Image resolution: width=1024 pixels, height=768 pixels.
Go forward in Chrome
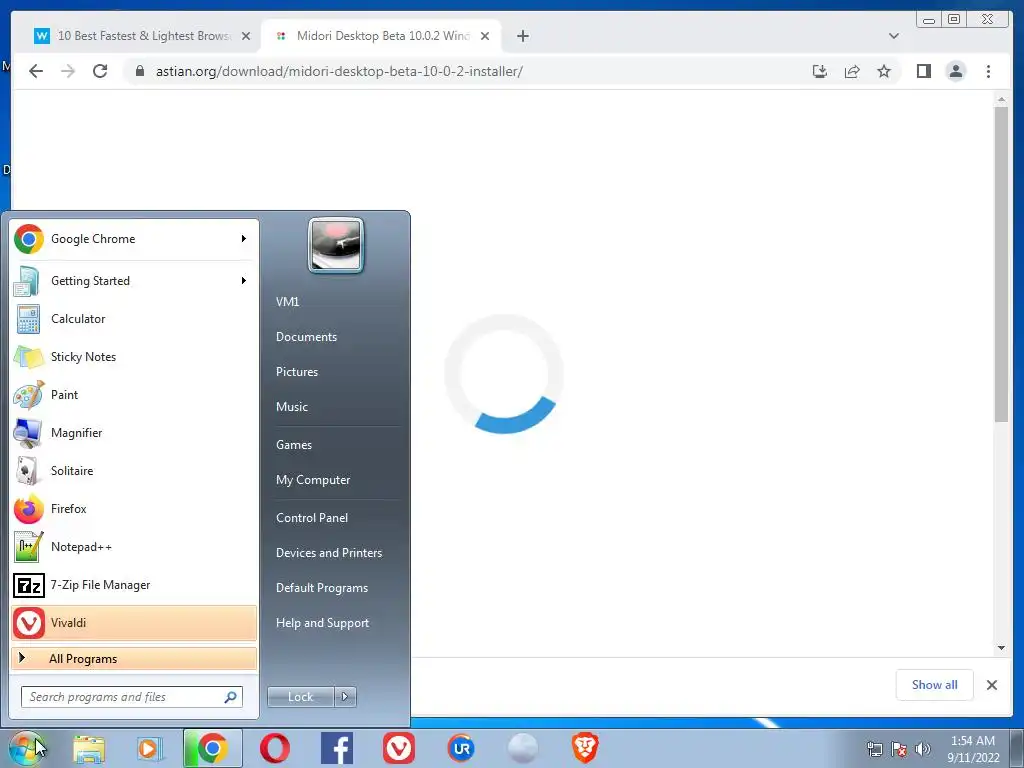tap(68, 71)
